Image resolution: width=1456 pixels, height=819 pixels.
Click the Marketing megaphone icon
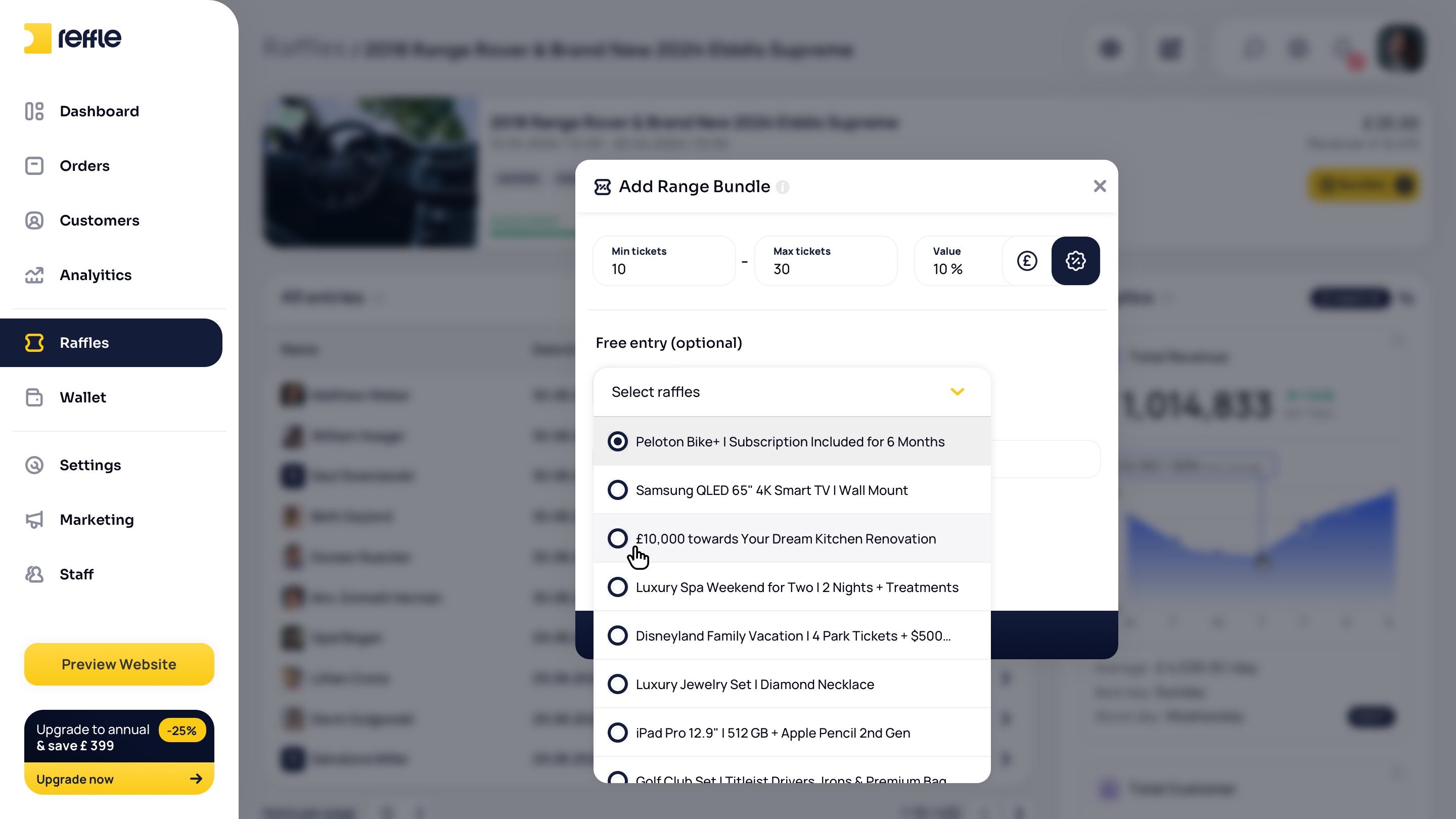(34, 519)
